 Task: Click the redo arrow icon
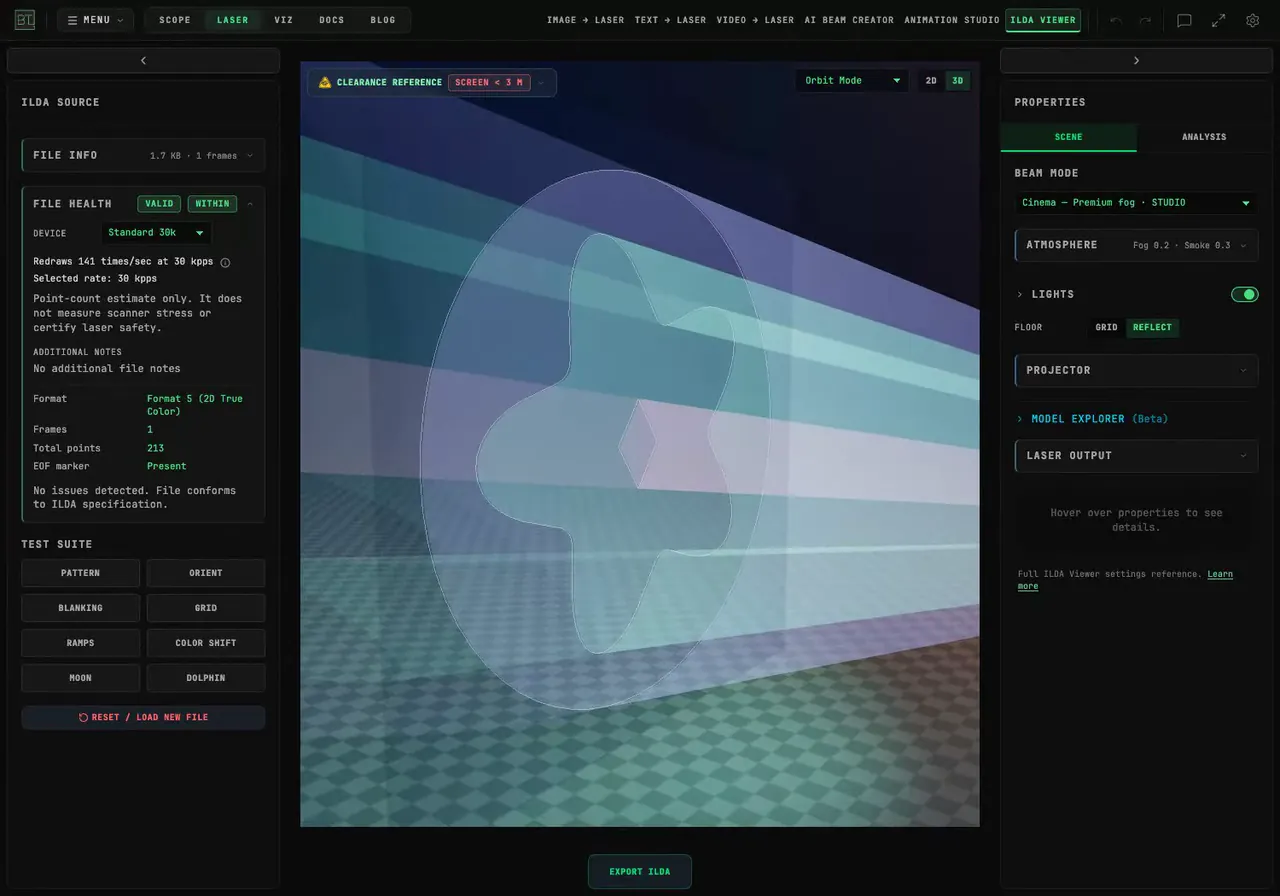[x=1145, y=20]
